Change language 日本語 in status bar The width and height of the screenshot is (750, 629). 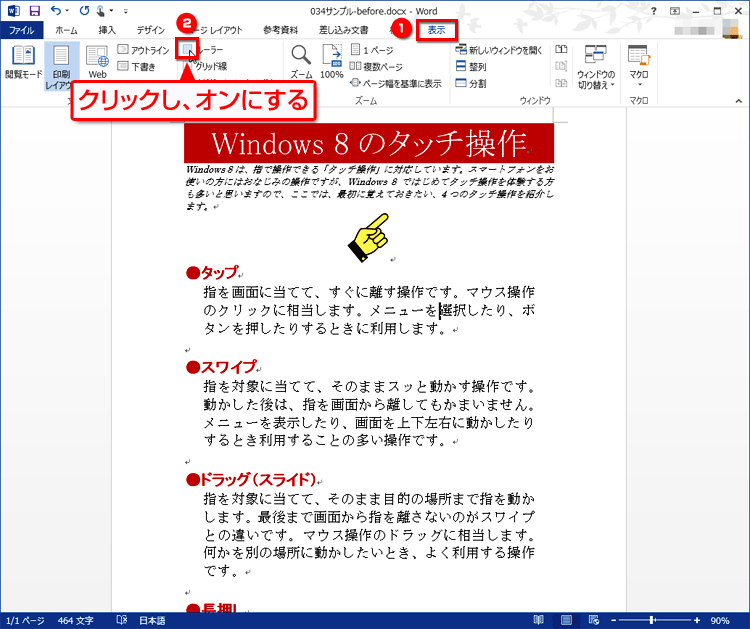[152, 621]
